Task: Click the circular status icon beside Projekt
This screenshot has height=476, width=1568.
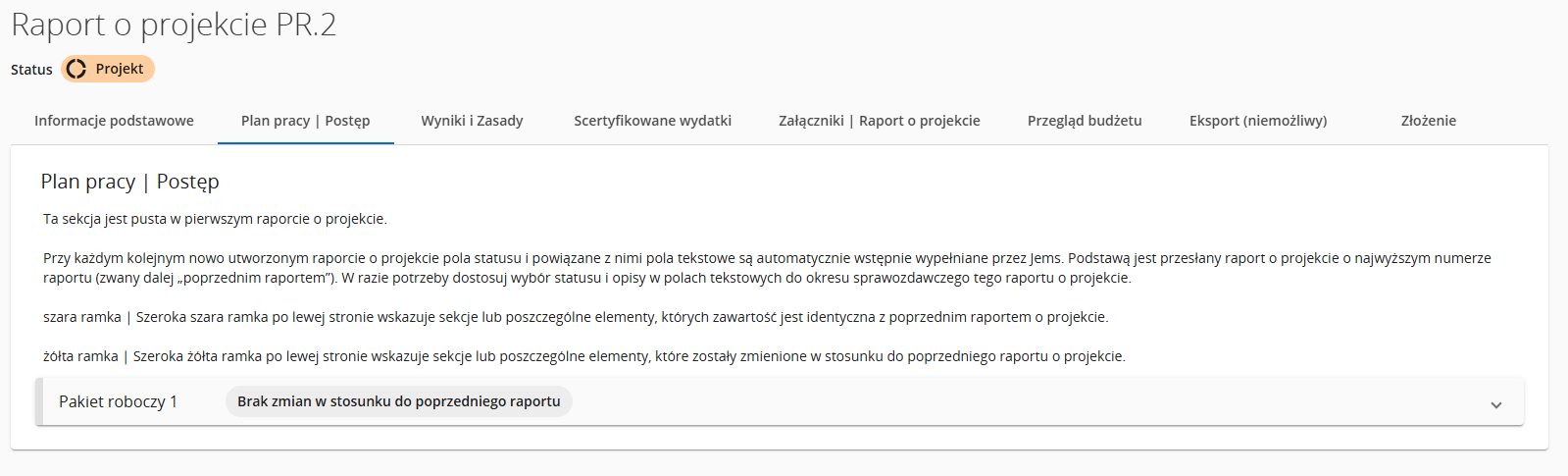Action: [76, 69]
